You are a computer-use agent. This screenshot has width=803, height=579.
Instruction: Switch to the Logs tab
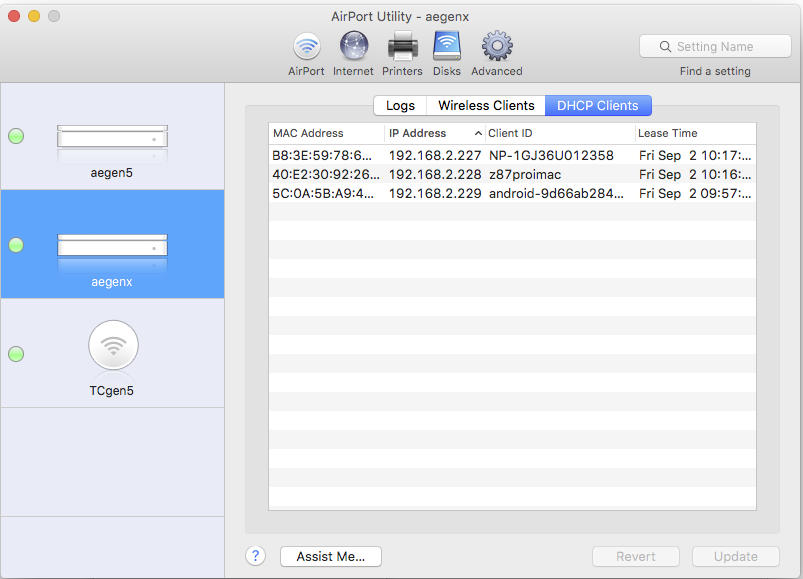[400, 106]
